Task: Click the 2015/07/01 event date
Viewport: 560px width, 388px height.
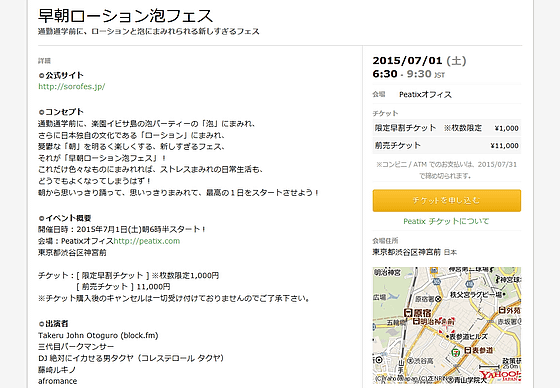Action: (x=408, y=61)
